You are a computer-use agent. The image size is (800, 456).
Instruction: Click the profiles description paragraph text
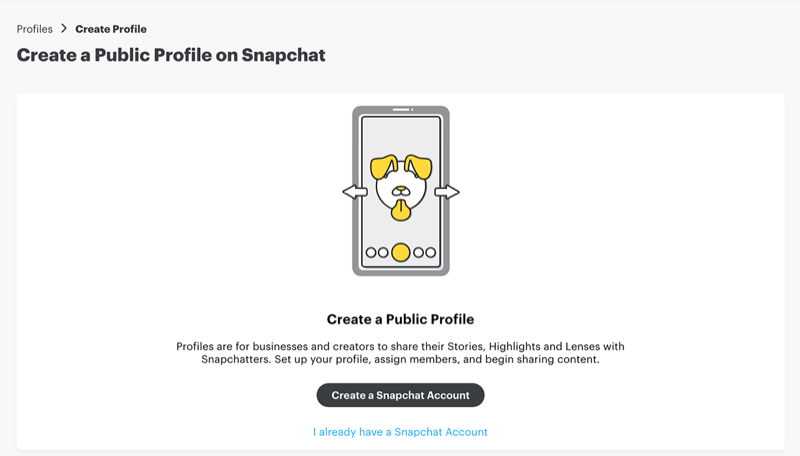401,353
